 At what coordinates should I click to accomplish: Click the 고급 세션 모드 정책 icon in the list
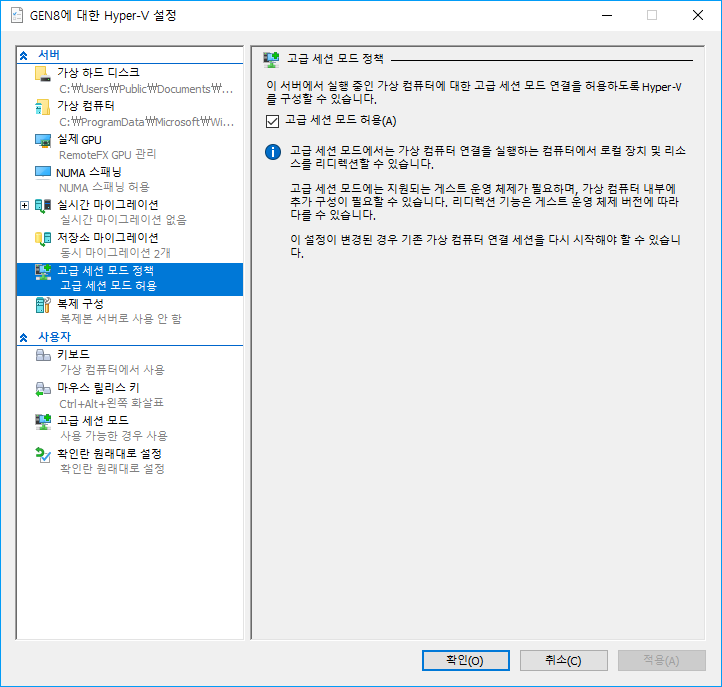(x=43, y=272)
